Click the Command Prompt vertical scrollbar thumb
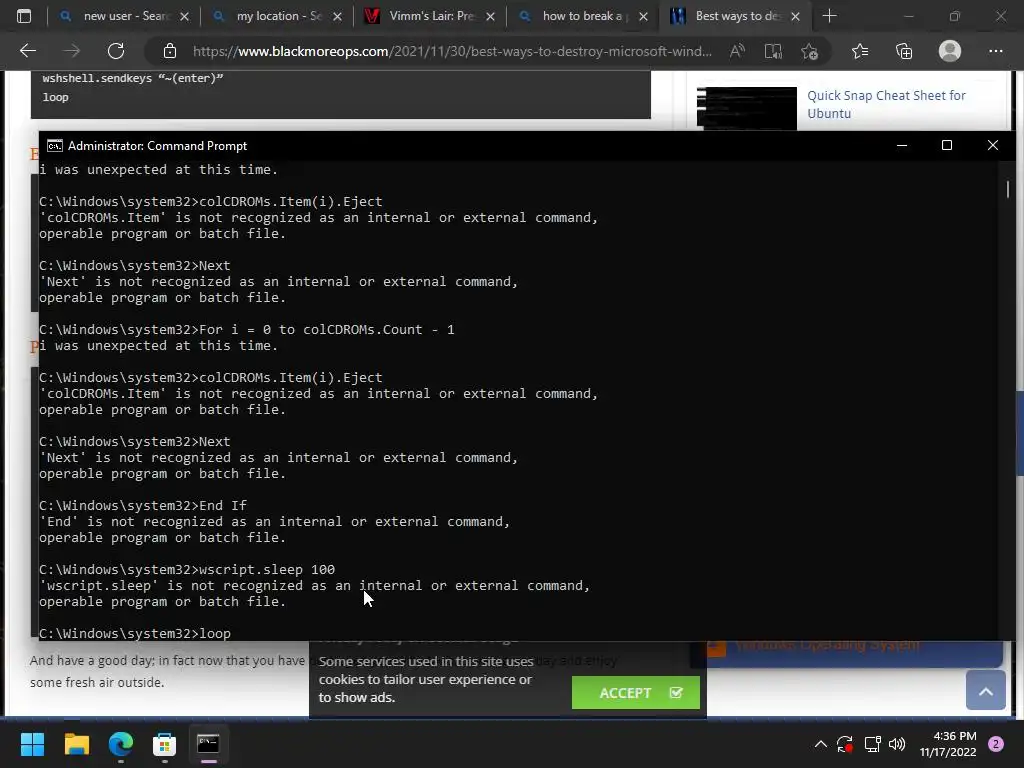Image resolution: width=1024 pixels, height=768 pixels. coord(1008,189)
